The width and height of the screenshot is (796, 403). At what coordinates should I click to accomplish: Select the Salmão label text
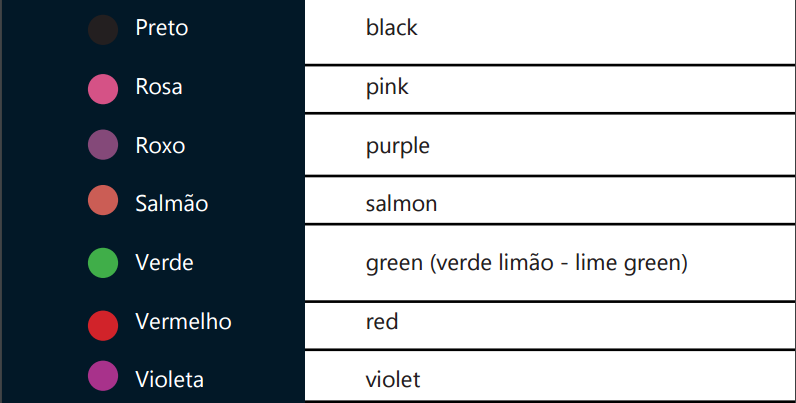click(x=172, y=204)
